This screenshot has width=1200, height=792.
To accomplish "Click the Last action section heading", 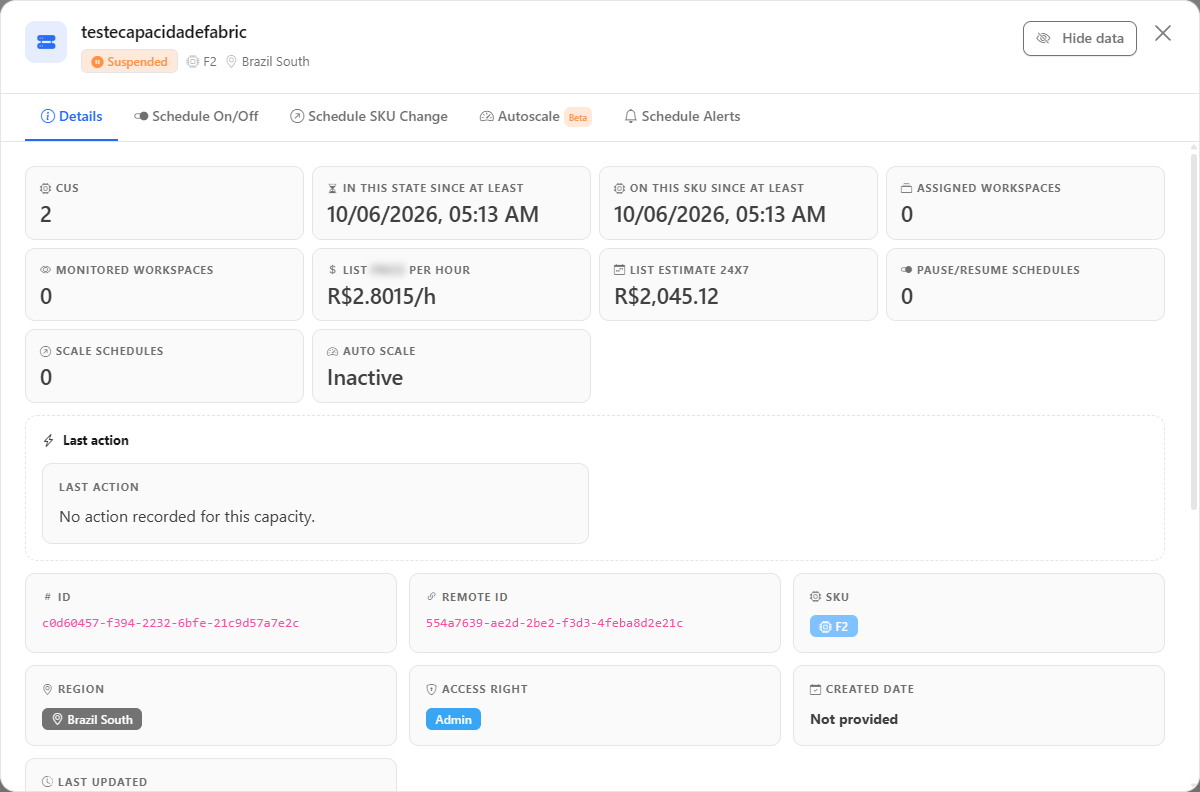I will [x=96, y=440].
